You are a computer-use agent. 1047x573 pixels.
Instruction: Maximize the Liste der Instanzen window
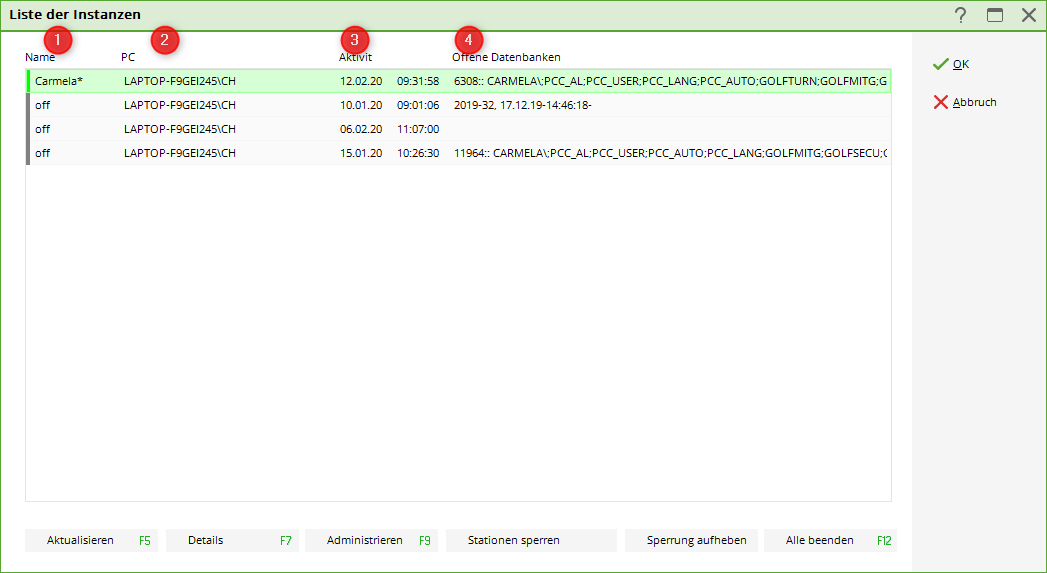tap(995, 15)
